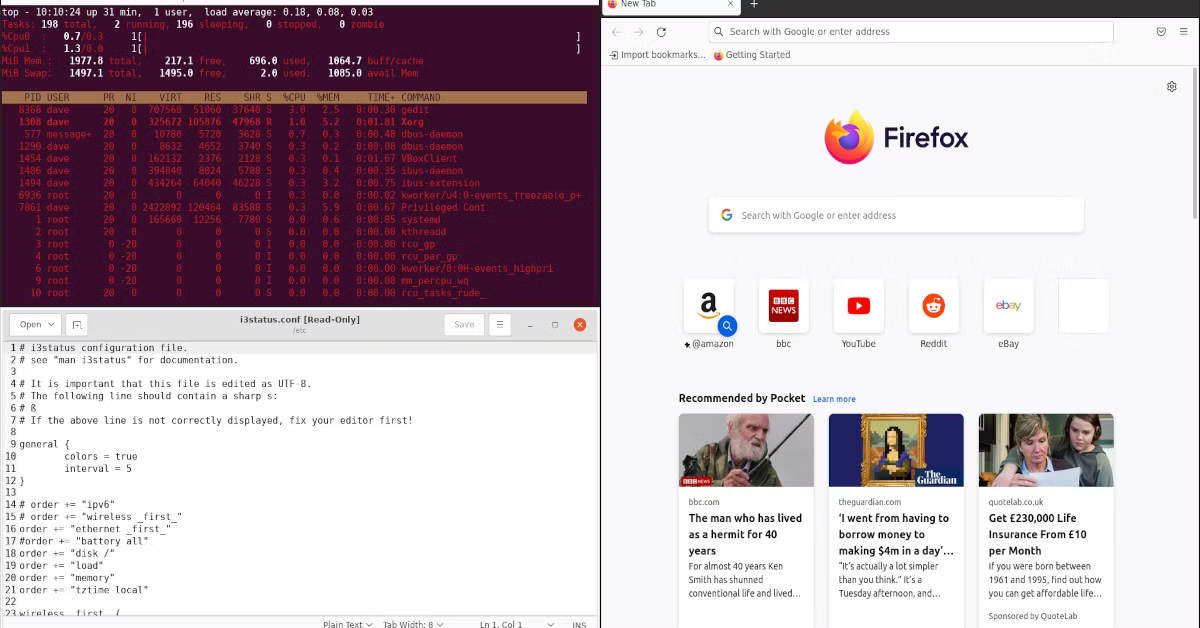Click the Learn more link next to Pocket
Image resolution: width=1200 pixels, height=628 pixels.
[834, 399]
